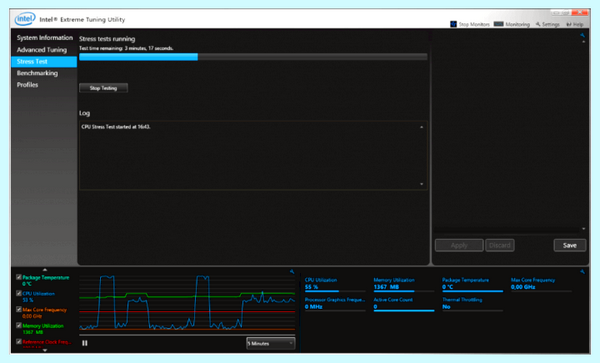600x363 pixels.
Task: Click the monitoring line graph
Action: pos(187,302)
